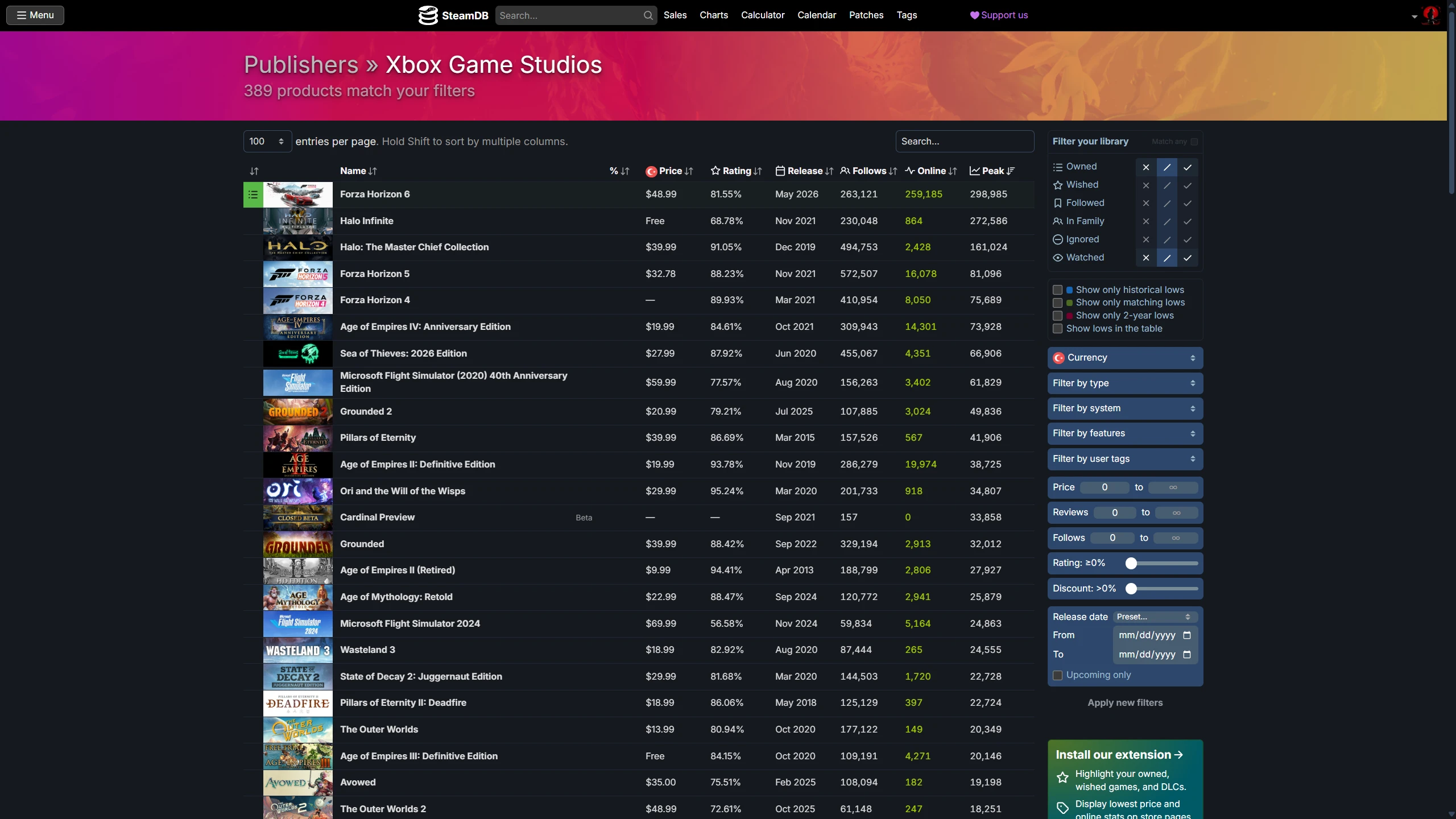Open the Charts page
Viewport: 1456px width, 819px height.
(x=714, y=15)
